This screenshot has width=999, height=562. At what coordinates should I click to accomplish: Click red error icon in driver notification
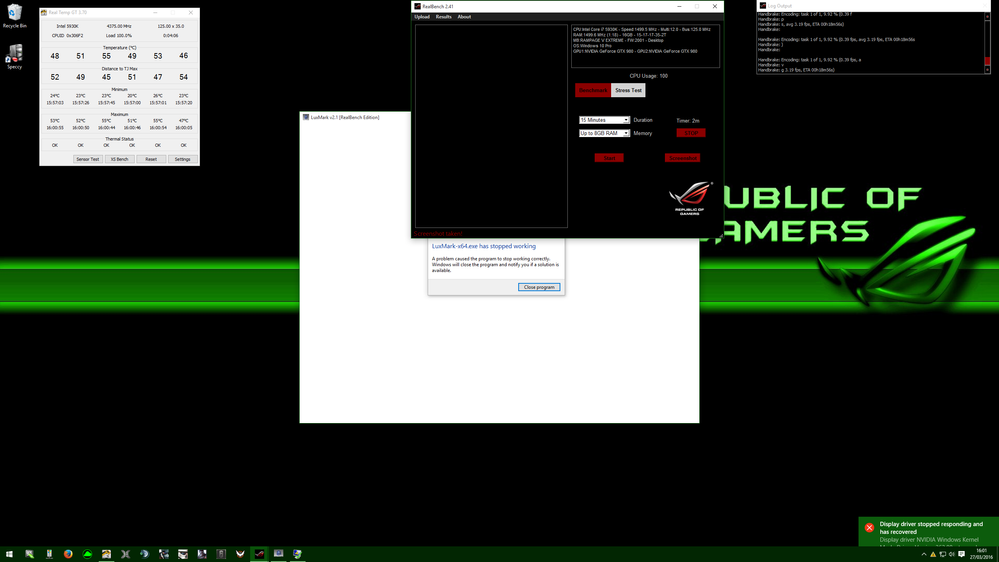click(x=869, y=528)
